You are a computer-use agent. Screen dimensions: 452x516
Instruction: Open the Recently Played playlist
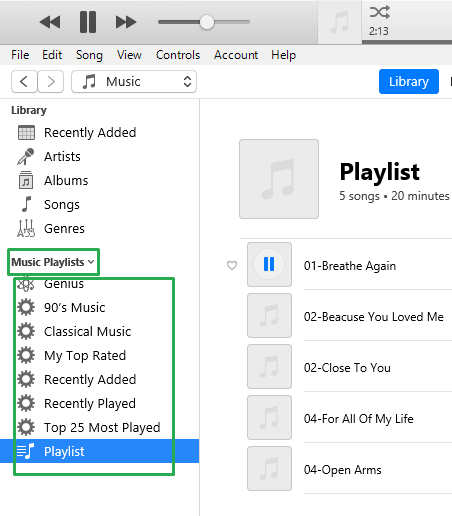(90, 404)
